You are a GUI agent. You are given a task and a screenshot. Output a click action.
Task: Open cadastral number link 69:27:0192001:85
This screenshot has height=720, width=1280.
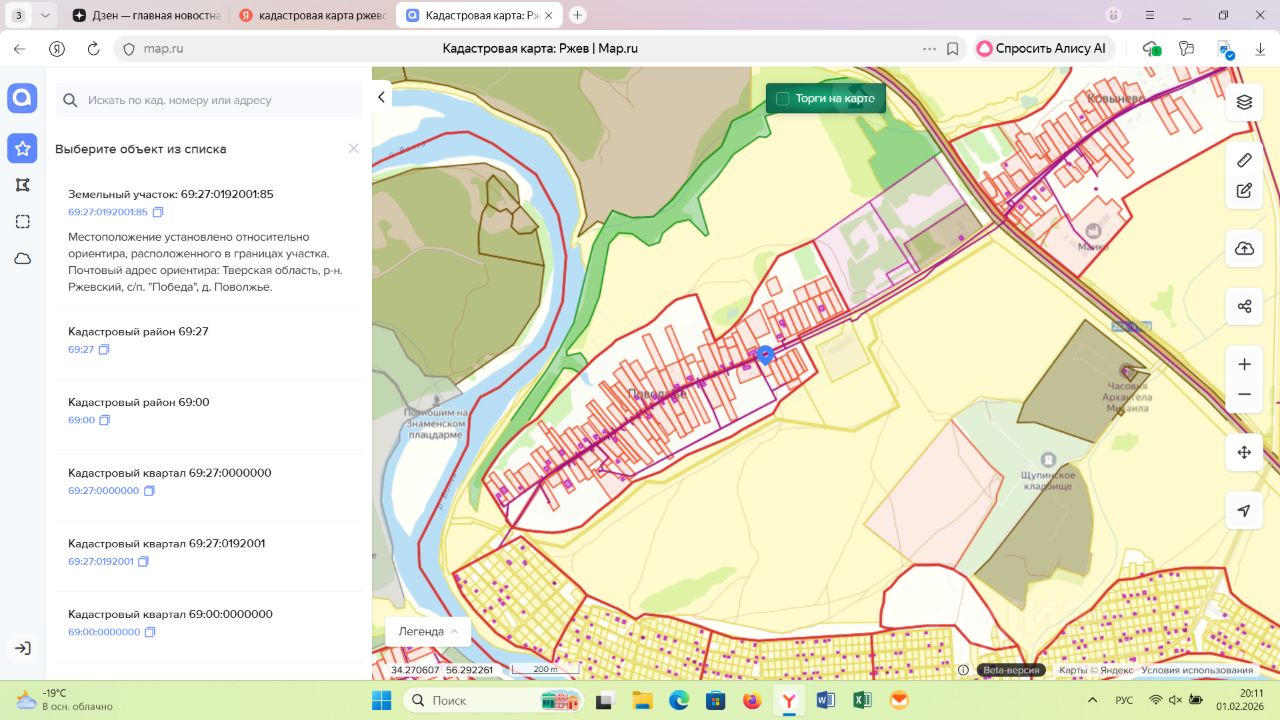click(x=107, y=212)
